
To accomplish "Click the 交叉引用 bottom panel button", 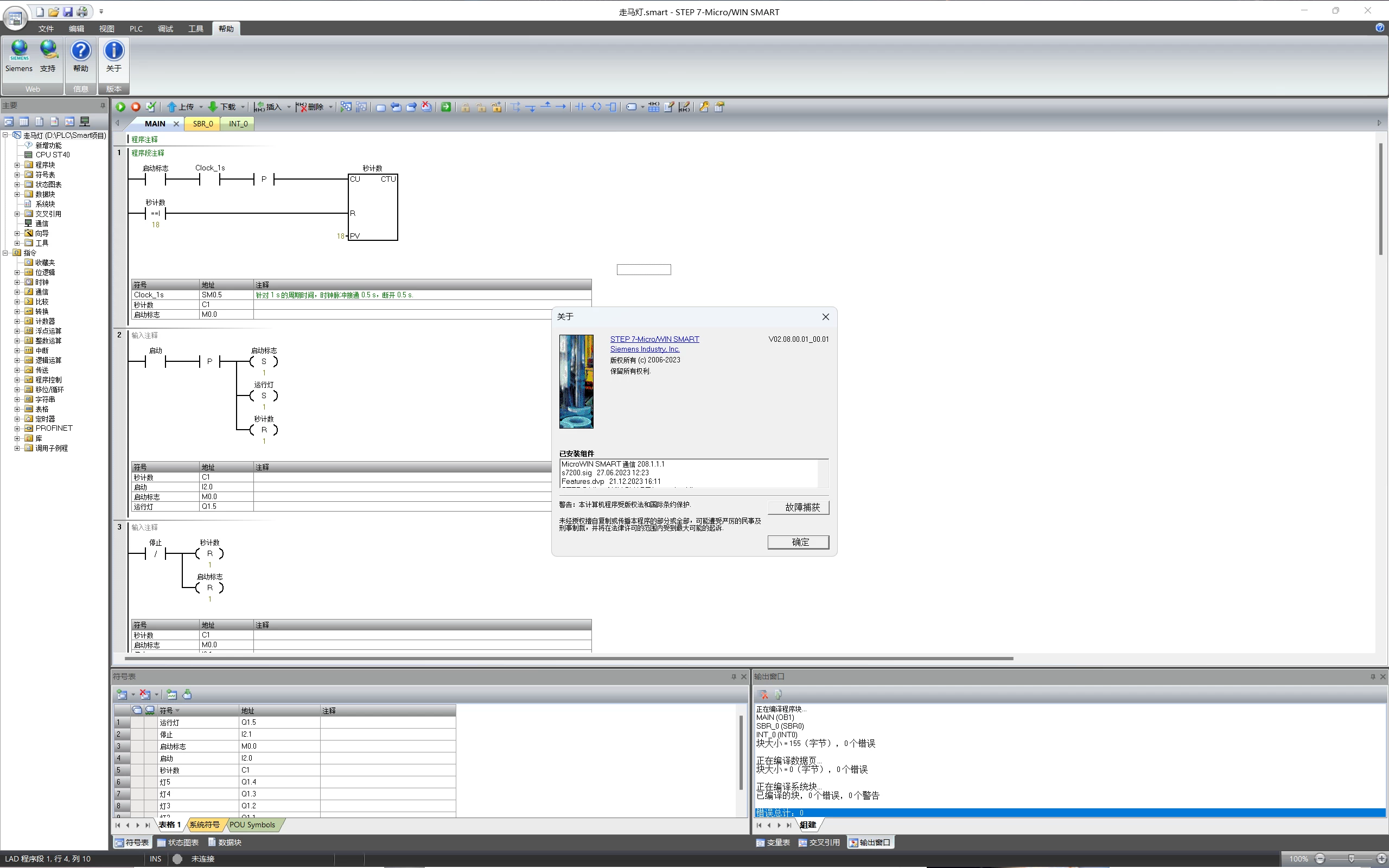I will (x=819, y=842).
